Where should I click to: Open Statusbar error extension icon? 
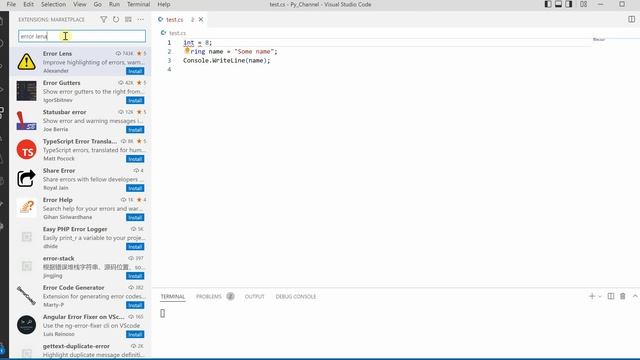point(27,120)
